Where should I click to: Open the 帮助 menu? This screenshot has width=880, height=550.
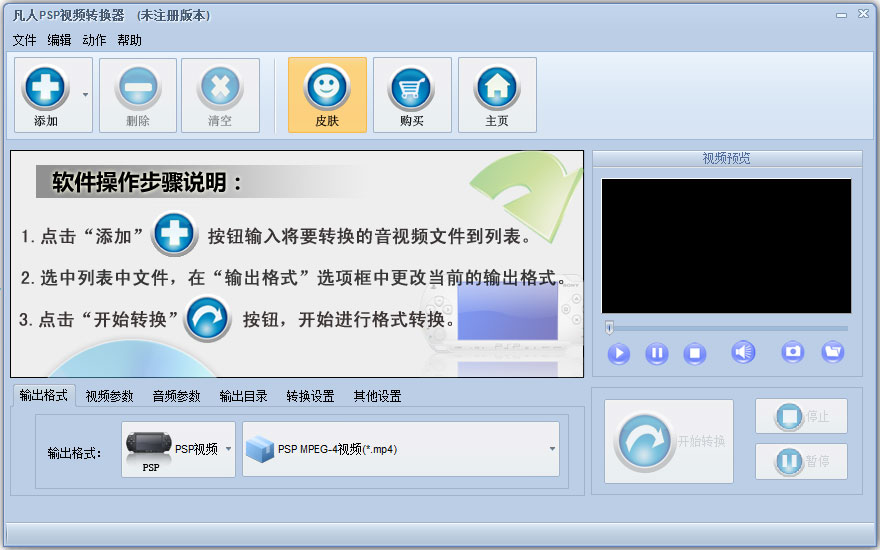click(x=130, y=40)
